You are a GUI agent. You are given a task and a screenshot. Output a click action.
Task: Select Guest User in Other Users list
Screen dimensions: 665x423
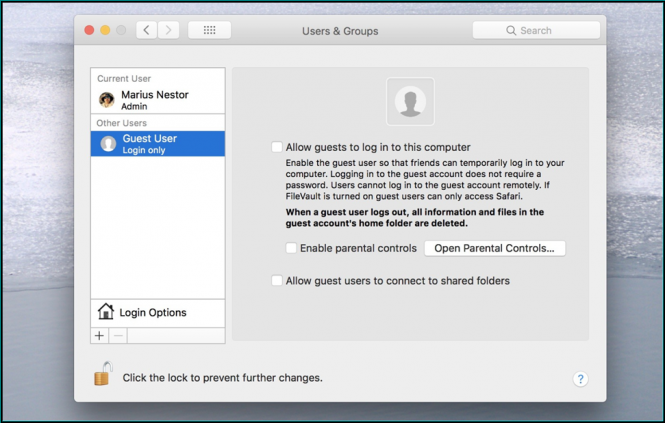point(158,143)
